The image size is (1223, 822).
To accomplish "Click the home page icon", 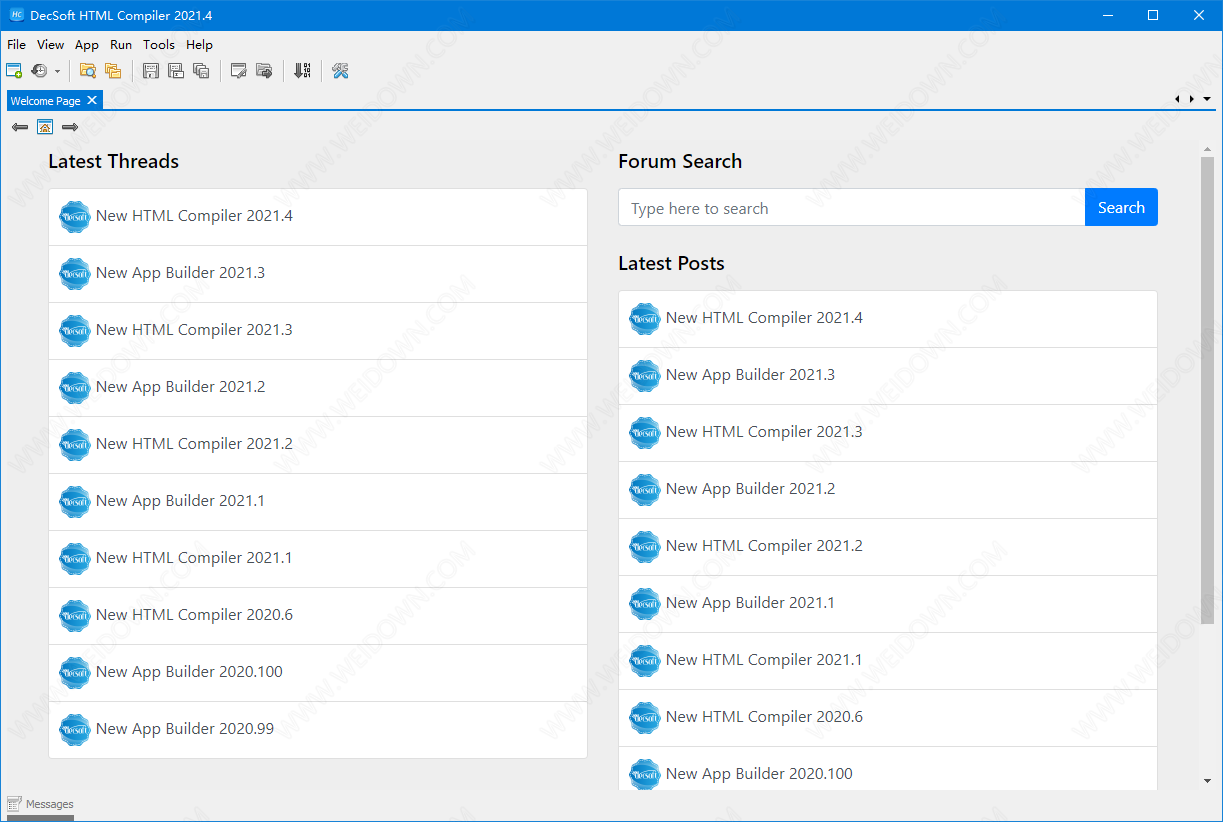I will (x=45, y=127).
